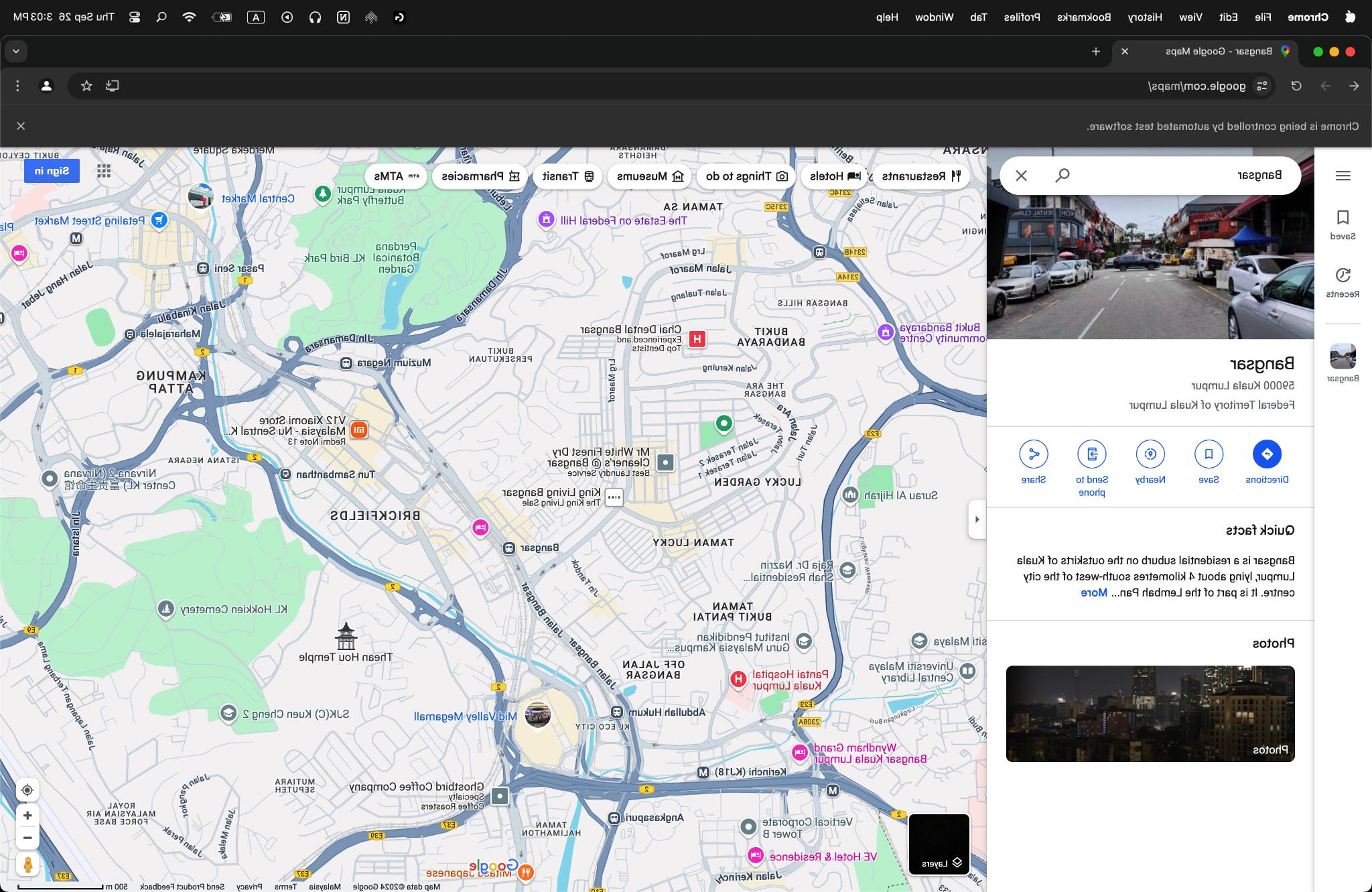
Task: Open the History menu
Action: click(1145, 17)
